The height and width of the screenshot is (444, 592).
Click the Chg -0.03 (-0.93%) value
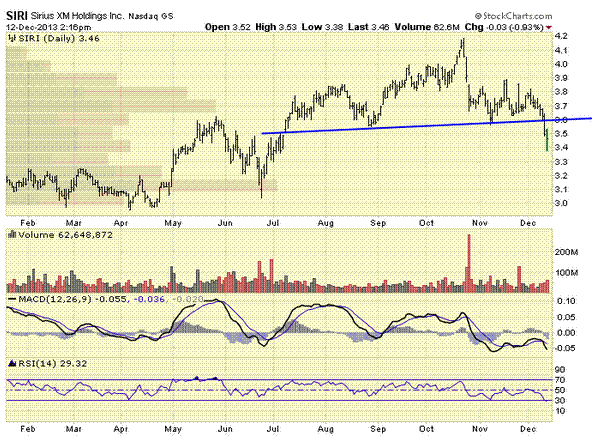[x=504, y=27]
